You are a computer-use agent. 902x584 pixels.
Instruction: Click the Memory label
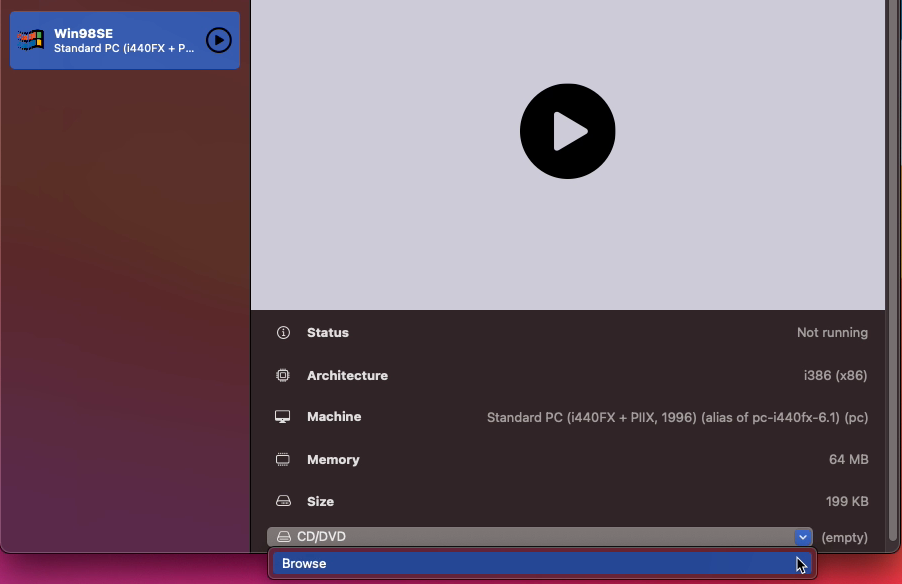pyautogui.click(x=333, y=459)
